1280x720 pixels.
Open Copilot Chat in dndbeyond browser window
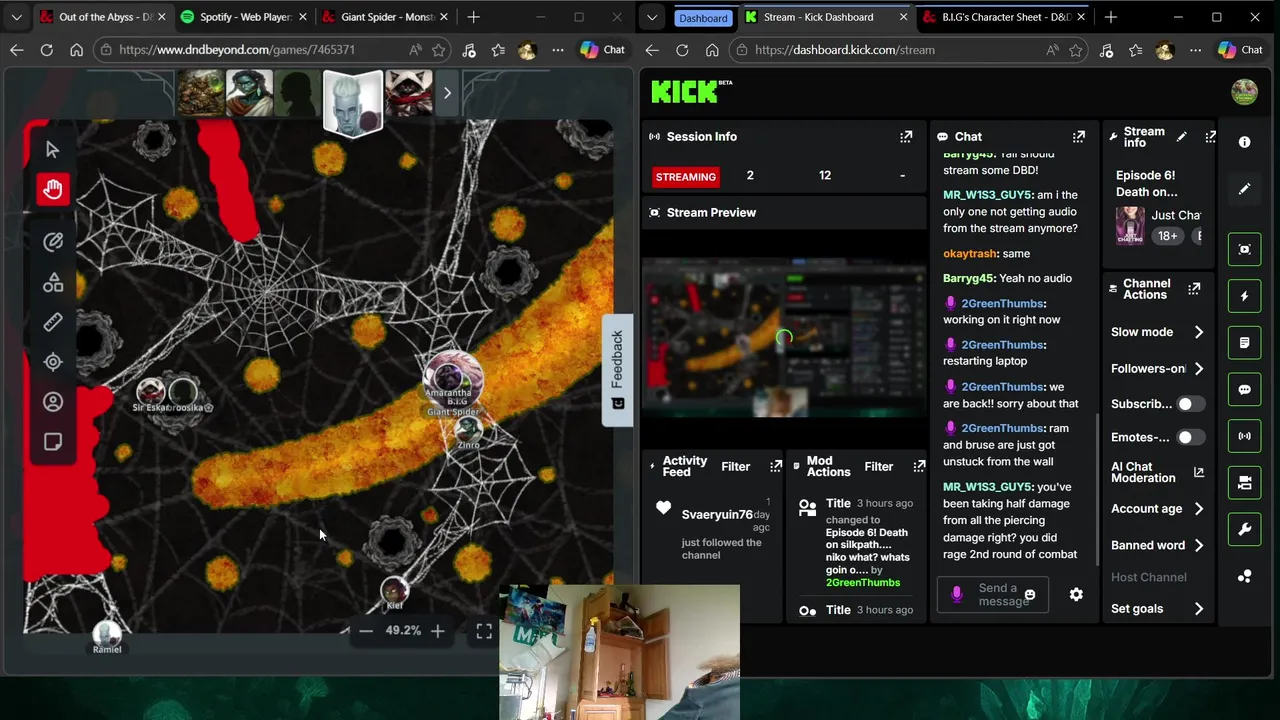point(603,50)
